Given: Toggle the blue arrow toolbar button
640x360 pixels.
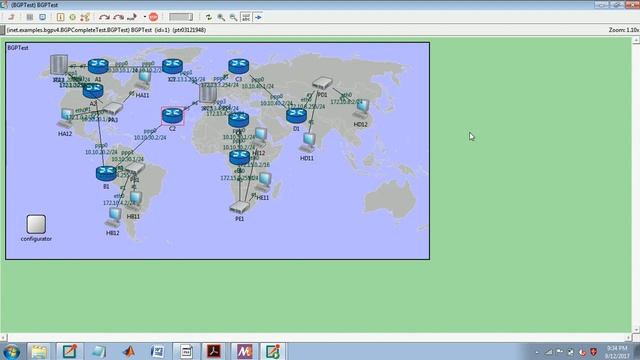Looking at the screenshot, I should 258,17.
